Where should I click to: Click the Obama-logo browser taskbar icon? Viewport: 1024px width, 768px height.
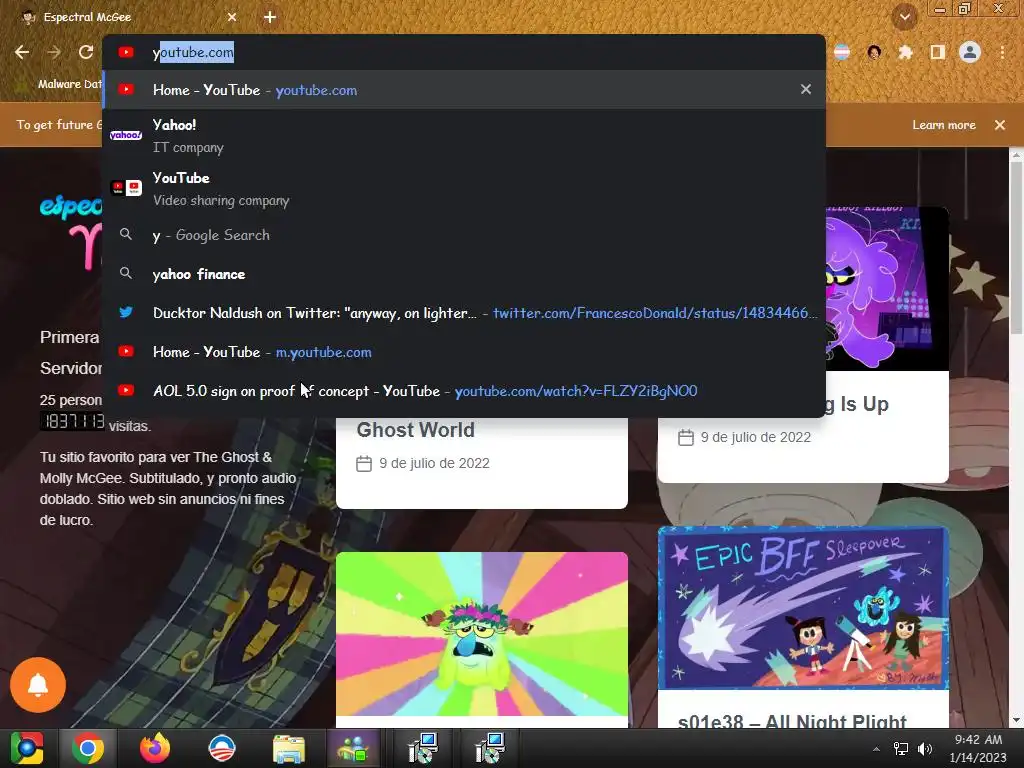(221, 748)
